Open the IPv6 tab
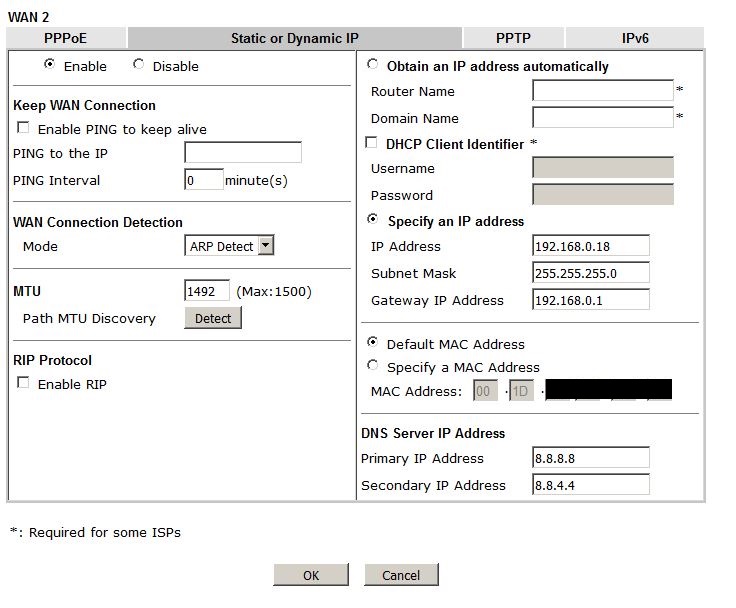This screenshot has width=736, height=608. (635, 38)
